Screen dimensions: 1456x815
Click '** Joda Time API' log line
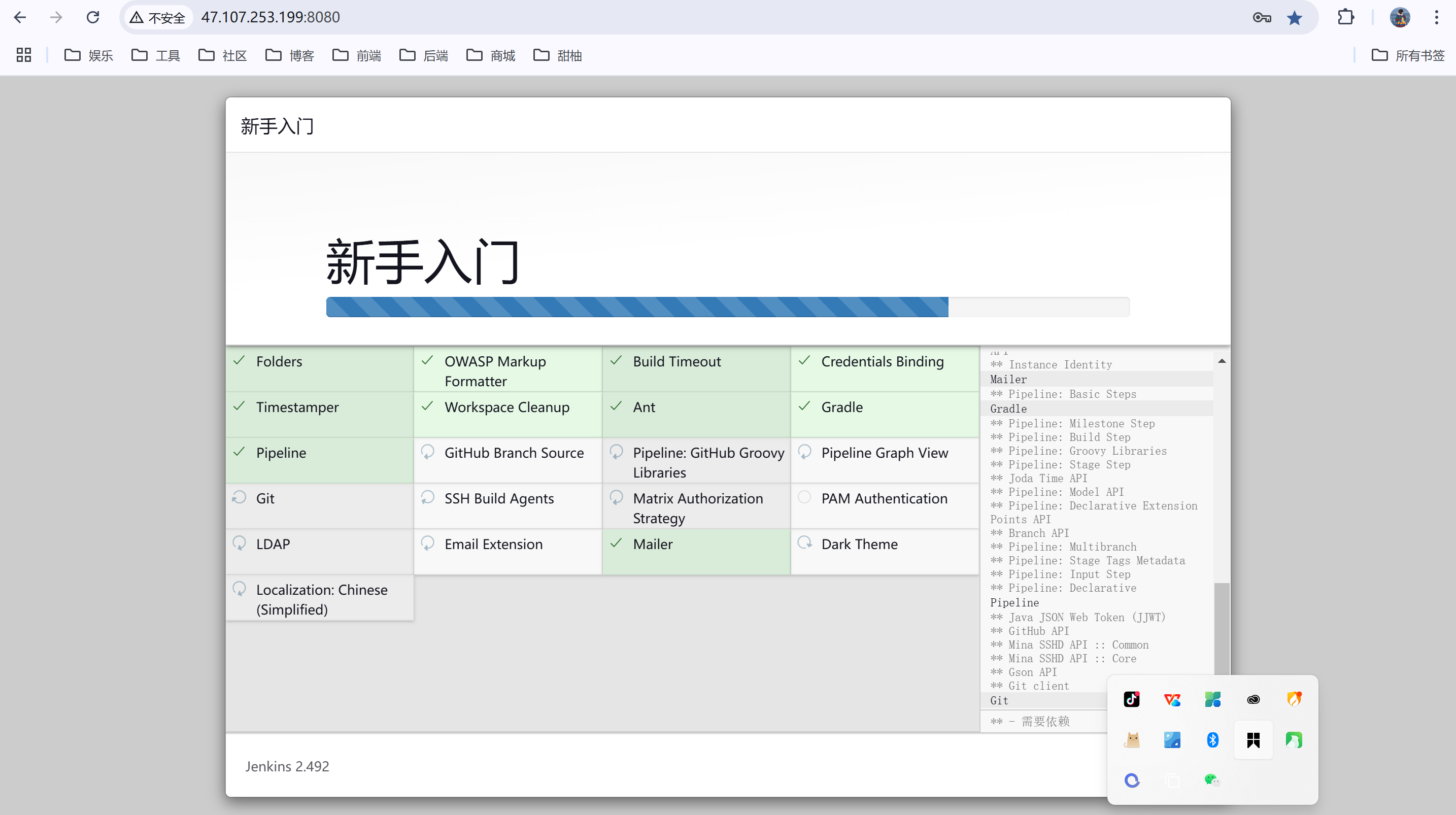[1038, 478]
